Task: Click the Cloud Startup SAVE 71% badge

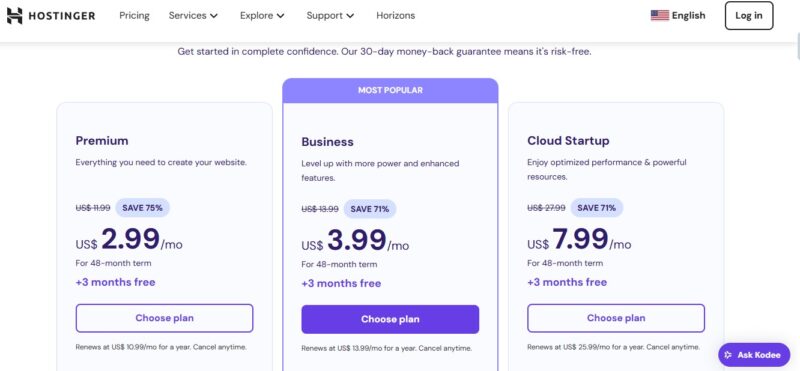Action: pyautogui.click(x=596, y=208)
